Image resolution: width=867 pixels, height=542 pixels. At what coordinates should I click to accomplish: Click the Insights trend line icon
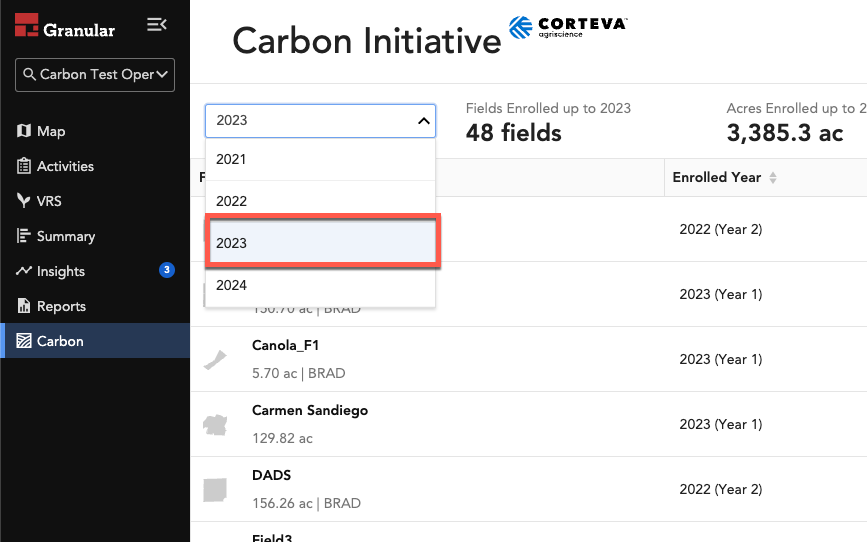[24, 271]
